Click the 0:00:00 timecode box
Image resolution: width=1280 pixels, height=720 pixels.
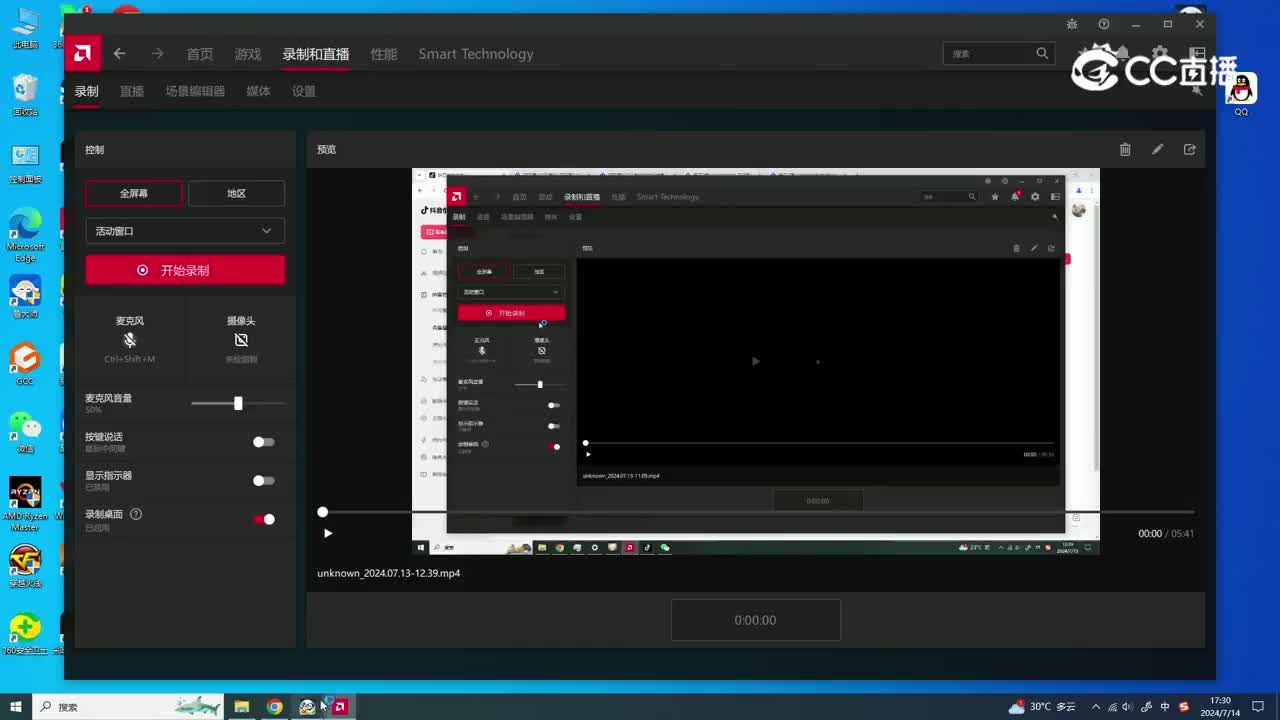(x=755, y=620)
